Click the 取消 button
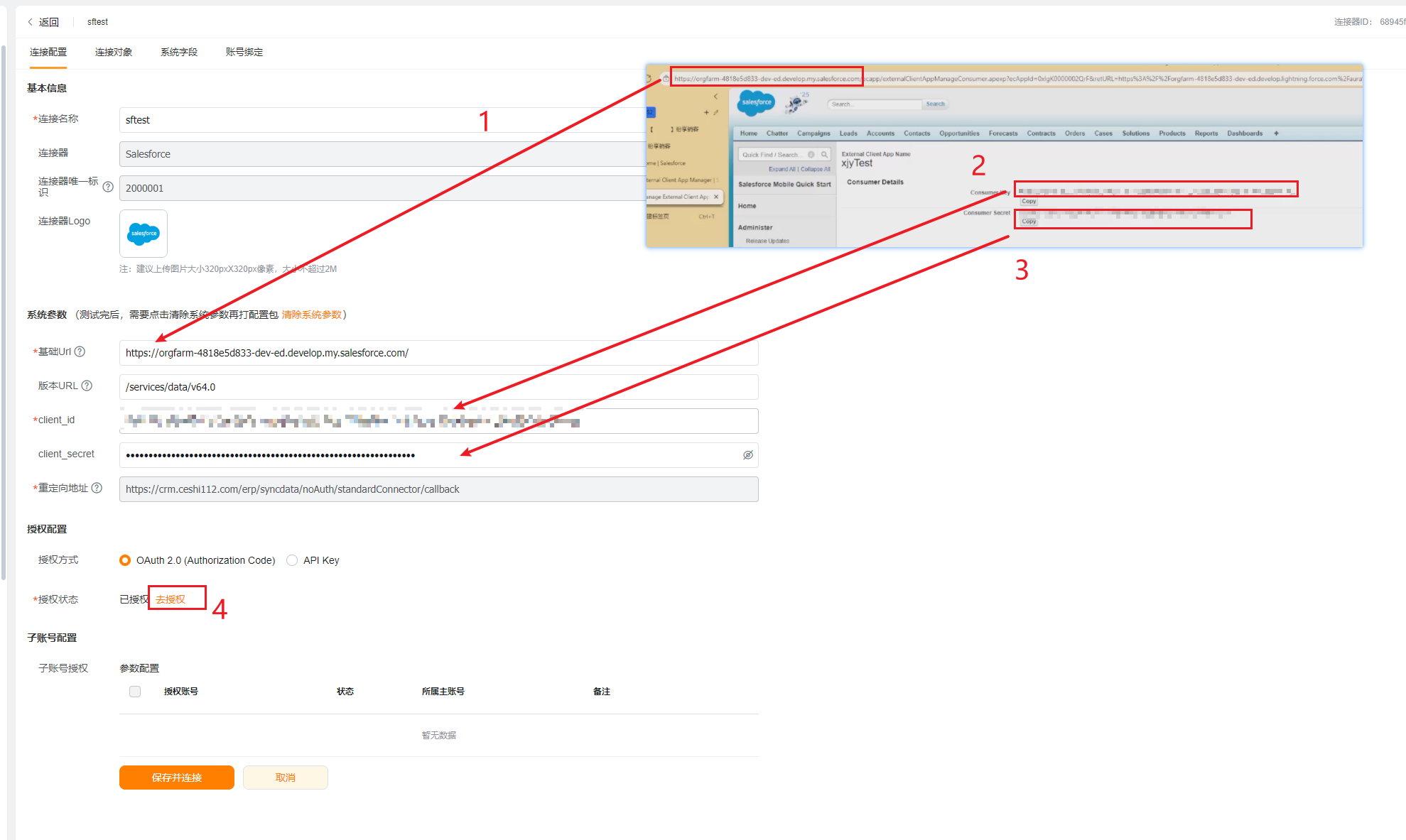The width and height of the screenshot is (1406, 840). click(286, 778)
